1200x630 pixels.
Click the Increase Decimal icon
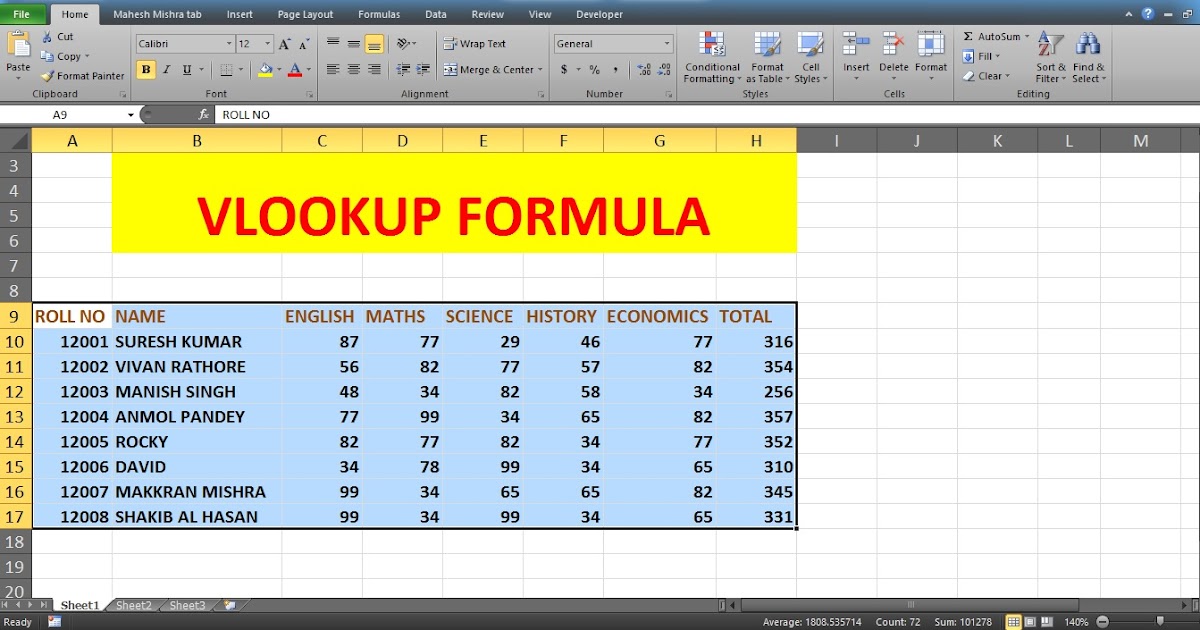[x=643, y=69]
